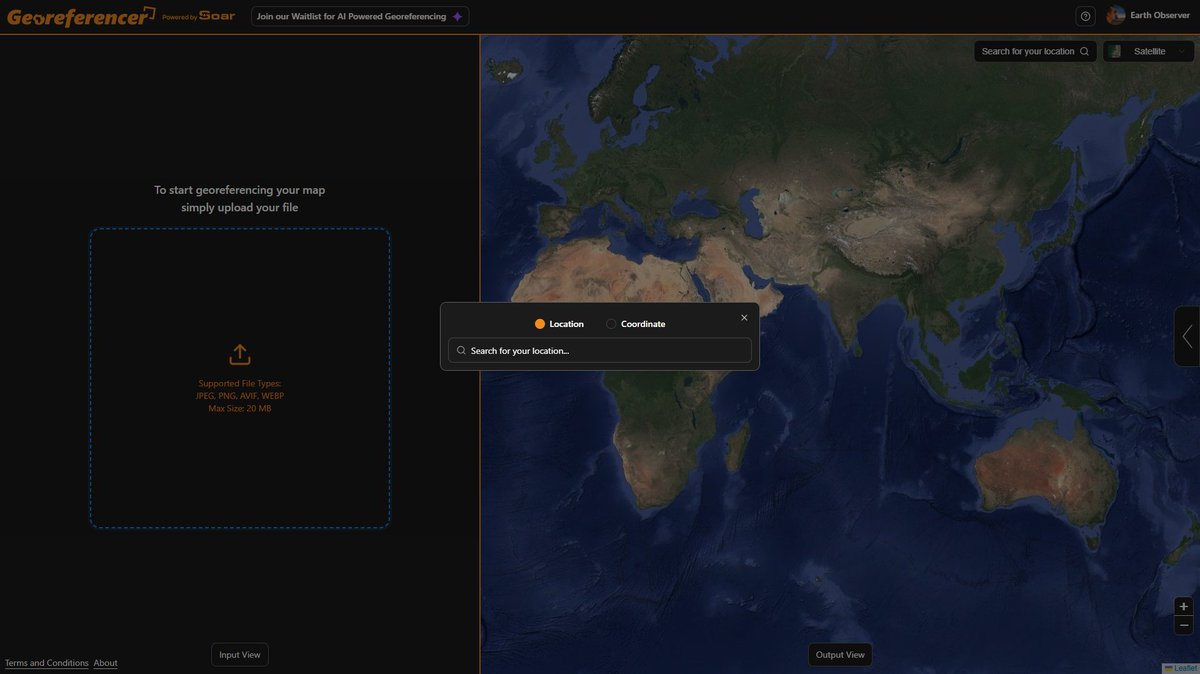Select the Coordinate radio button
This screenshot has width=1200, height=674.
[610, 323]
